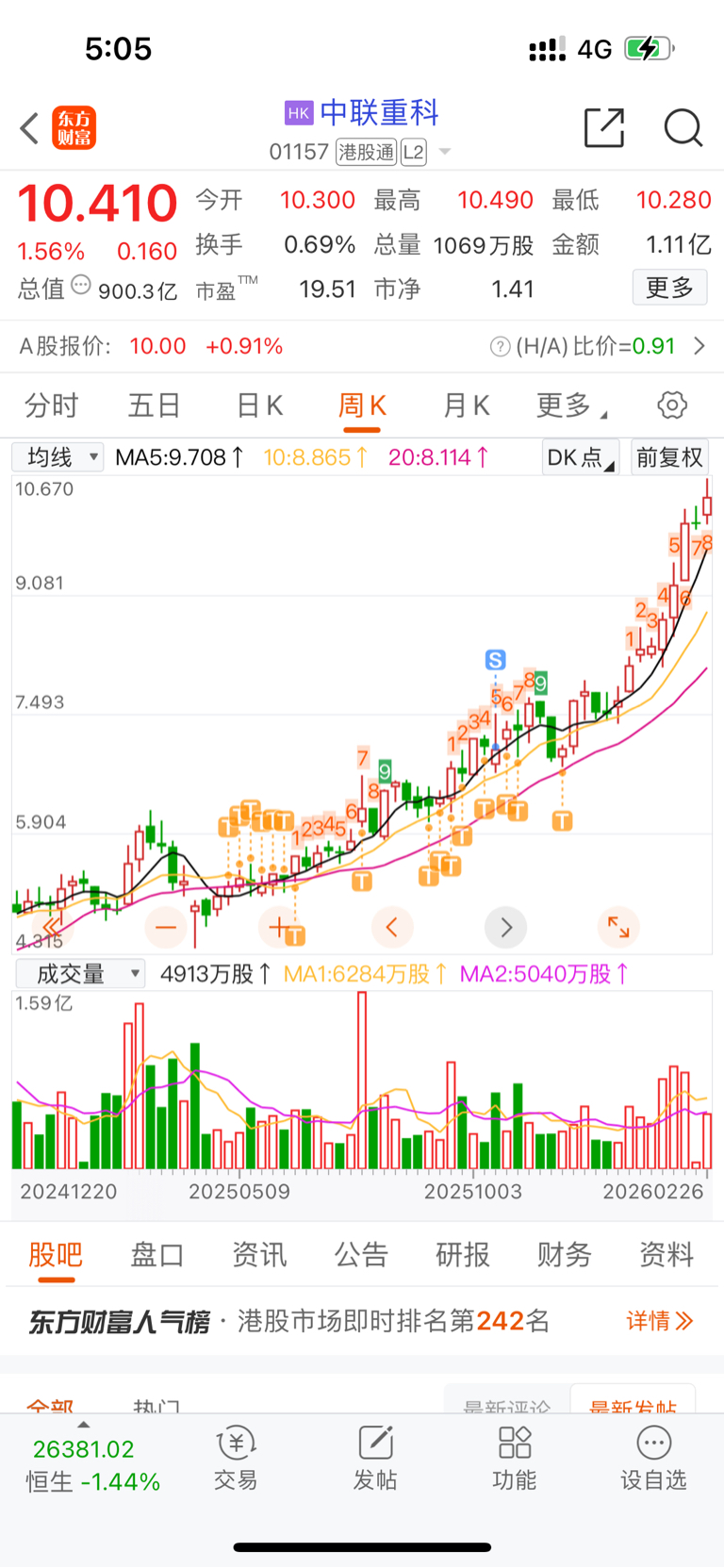Open A股报价 row chevron

pos(699,346)
